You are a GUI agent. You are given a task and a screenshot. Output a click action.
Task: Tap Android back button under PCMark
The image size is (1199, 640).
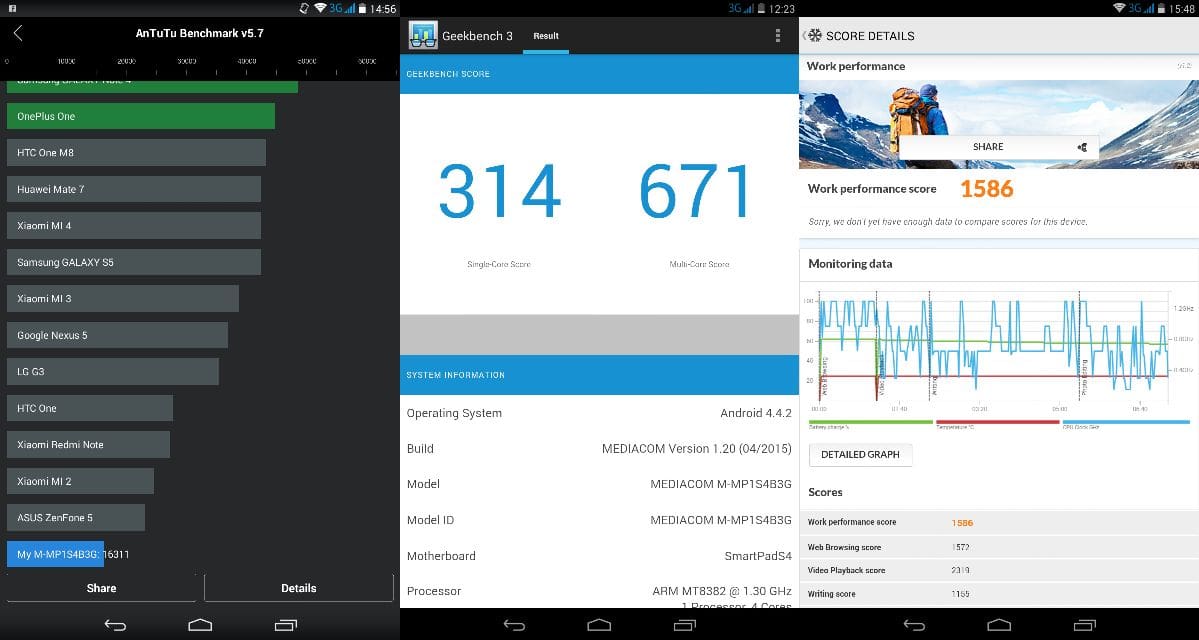(x=915, y=625)
